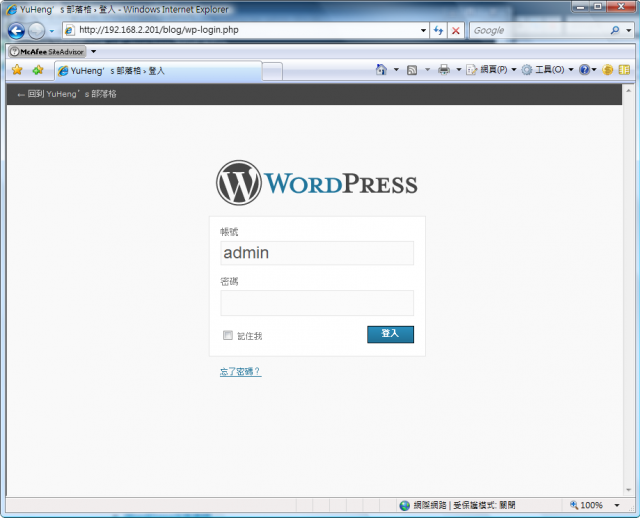Image resolution: width=640 pixels, height=518 pixels.
Task: Click the scrollbar down arrow
Action: click(x=629, y=490)
